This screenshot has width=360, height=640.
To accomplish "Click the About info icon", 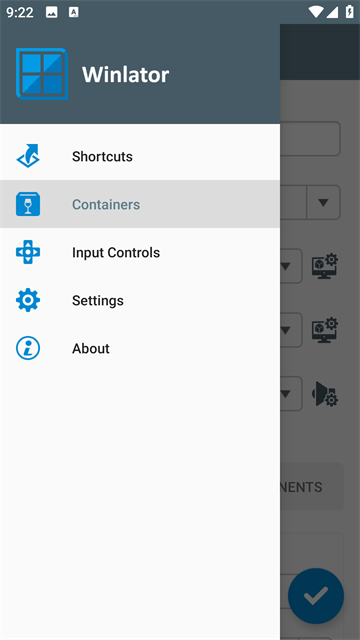I will coord(28,348).
